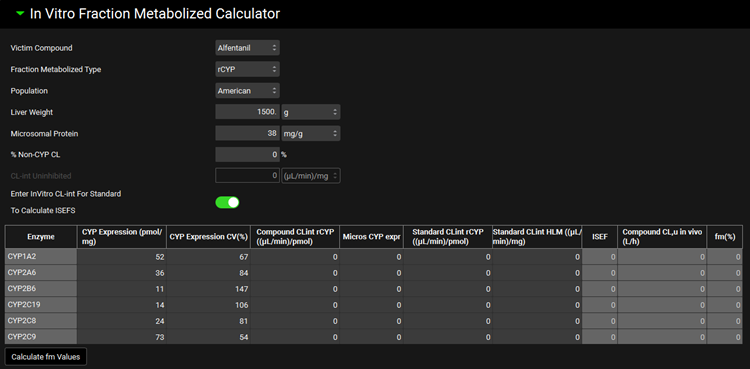Click CYP2C19 Standard CLint HLM cell
The image size is (750, 369).
click(x=537, y=305)
